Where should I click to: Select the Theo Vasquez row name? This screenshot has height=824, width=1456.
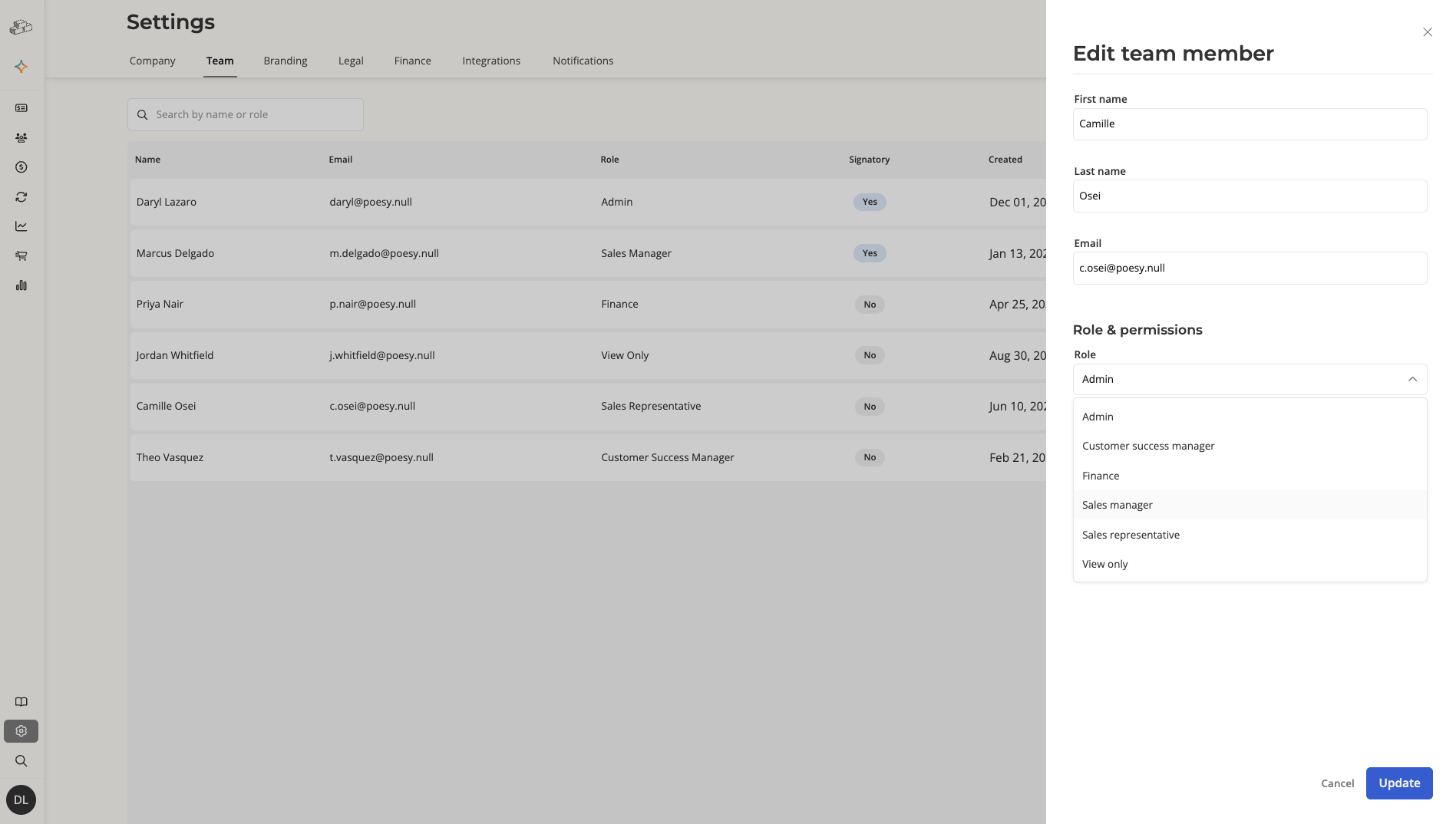tap(170, 457)
